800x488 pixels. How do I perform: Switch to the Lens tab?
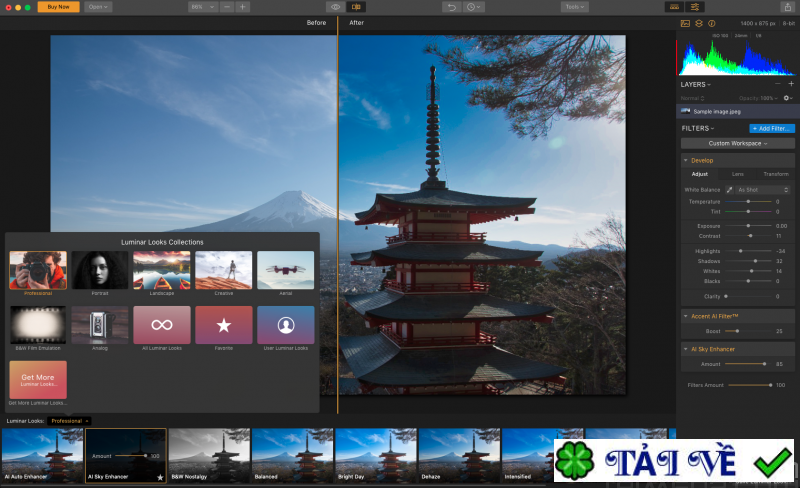tap(738, 174)
